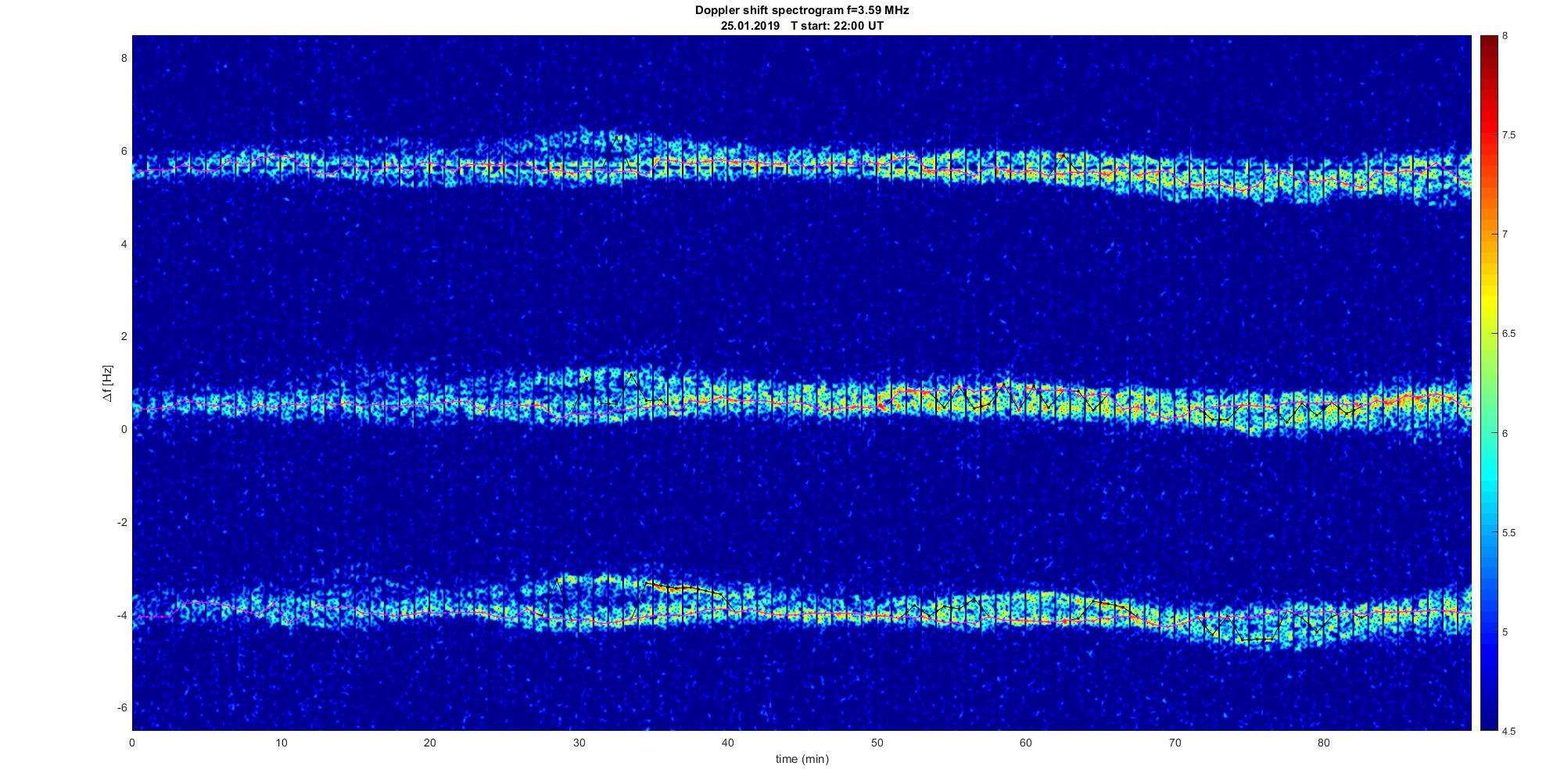Click the colorbar tick label '7'
1564x784 pixels.
pos(1505,234)
